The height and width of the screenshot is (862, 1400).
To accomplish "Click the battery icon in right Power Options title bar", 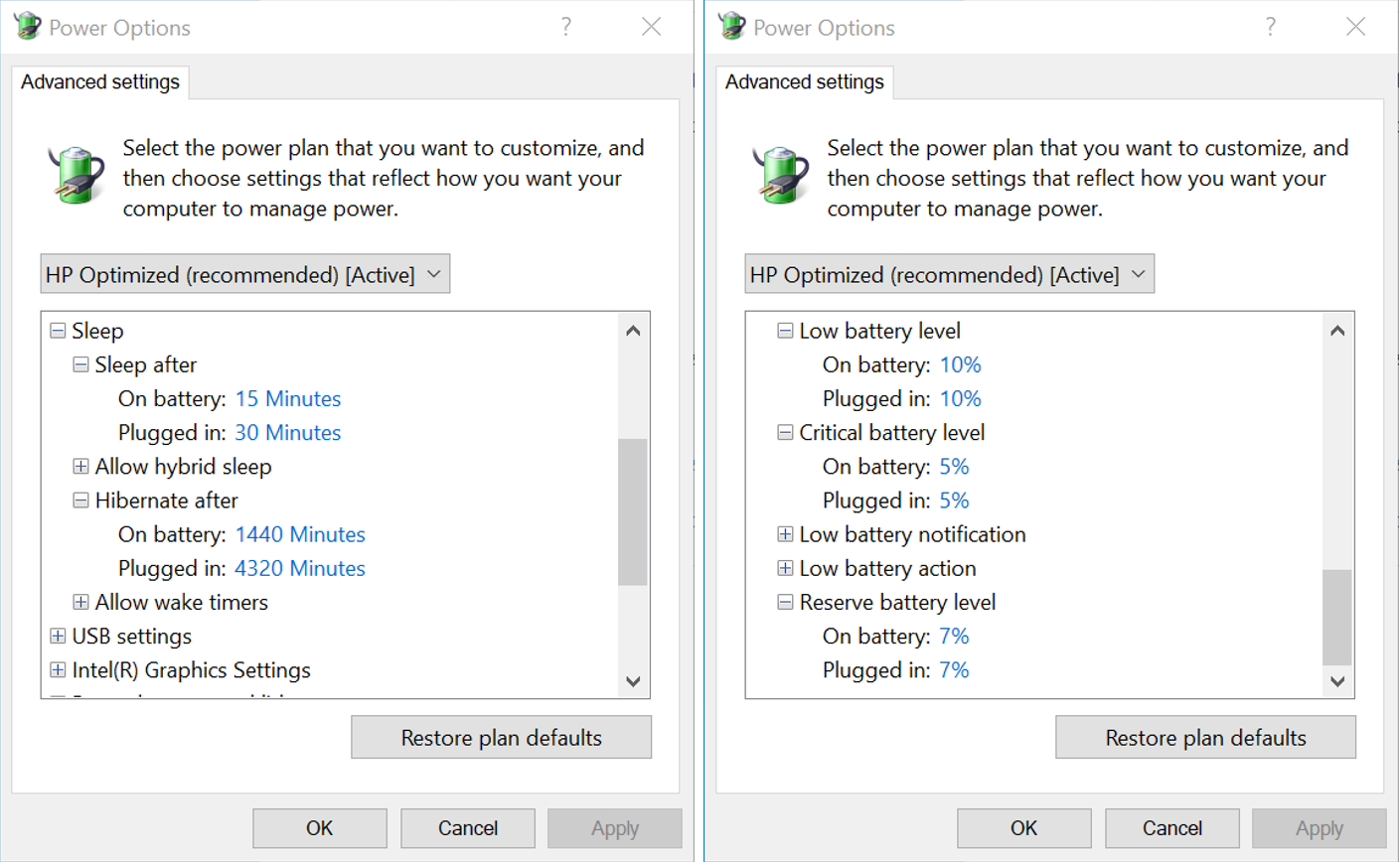I will pos(731,26).
